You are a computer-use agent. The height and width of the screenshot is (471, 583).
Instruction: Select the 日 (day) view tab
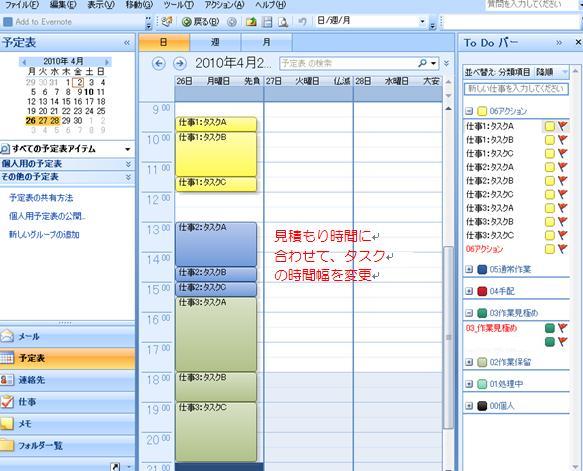164,42
